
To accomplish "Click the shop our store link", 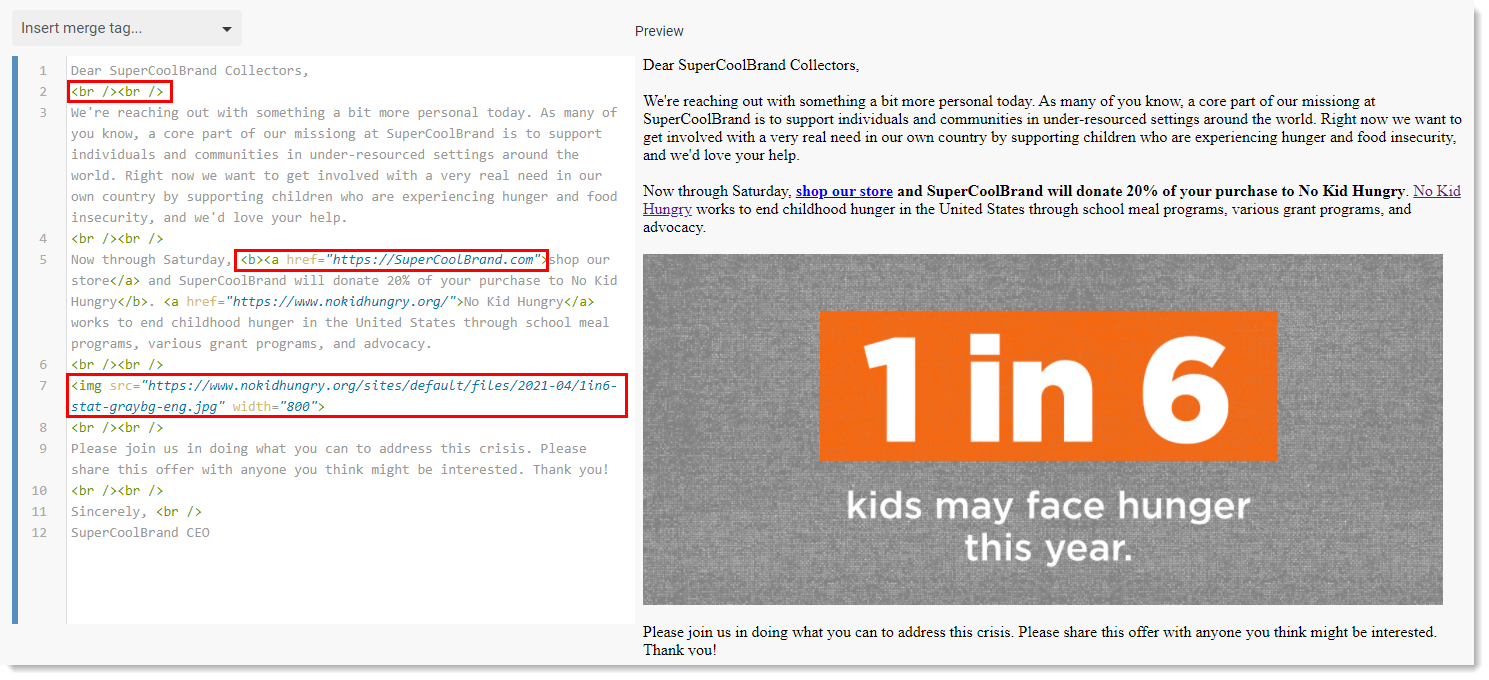I will pos(842,190).
